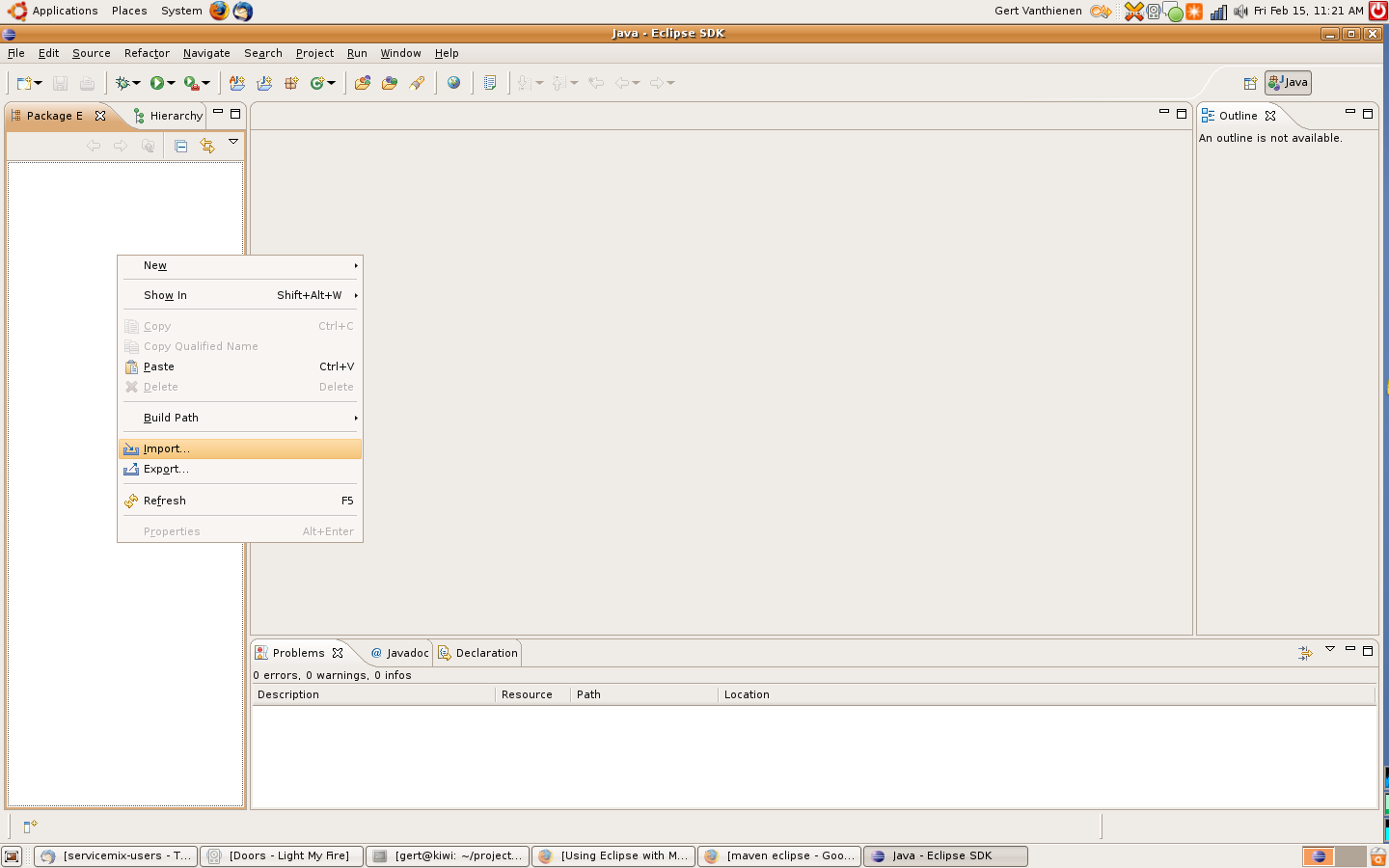Screen dimensions: 1389x868
Task: Click the Open Type toolbar icon
Action: [x=363, y=83]
